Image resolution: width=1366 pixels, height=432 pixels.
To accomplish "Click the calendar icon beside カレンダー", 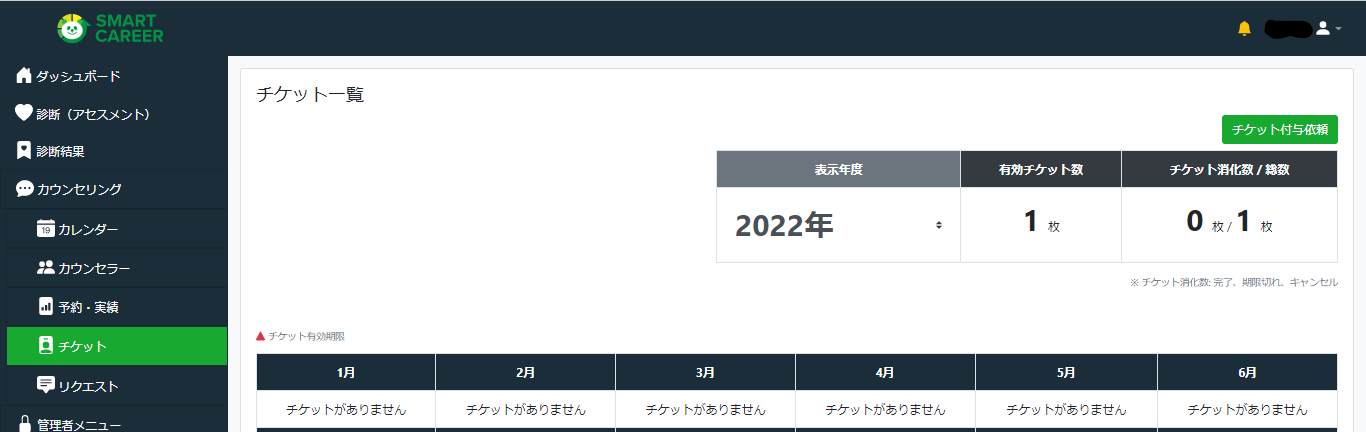I will 45,229.
